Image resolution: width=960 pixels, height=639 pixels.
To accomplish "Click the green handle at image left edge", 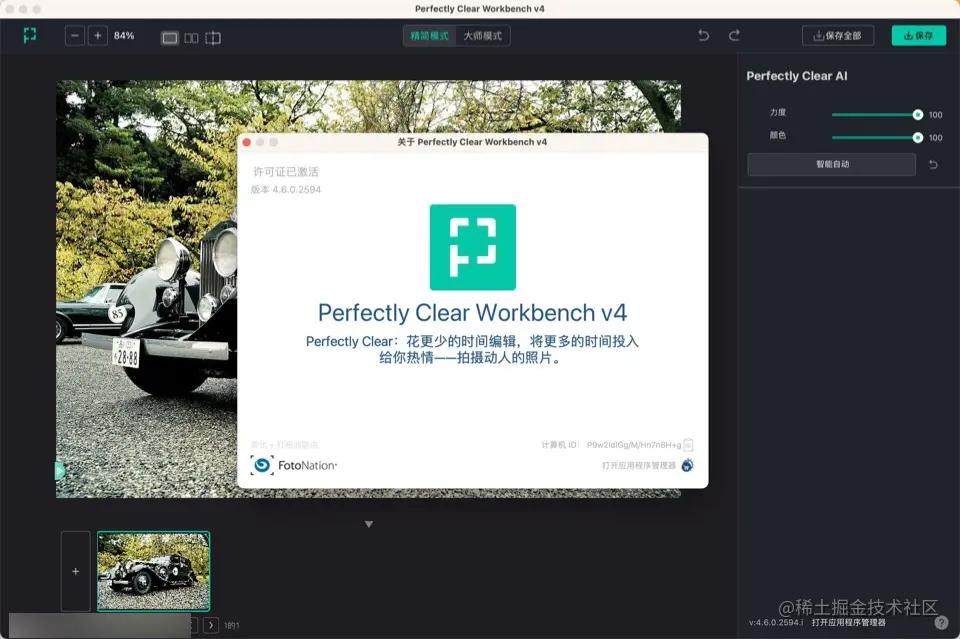I will [x=59, y=471].
